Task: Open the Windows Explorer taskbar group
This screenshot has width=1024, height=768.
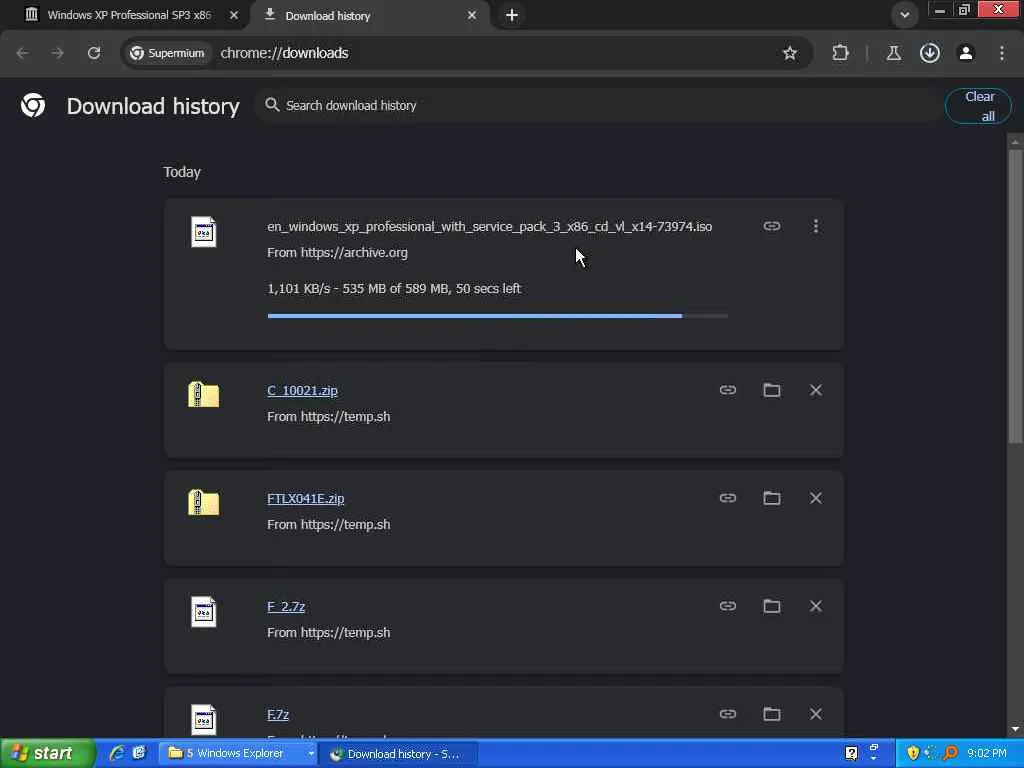Action: point(240,754)
